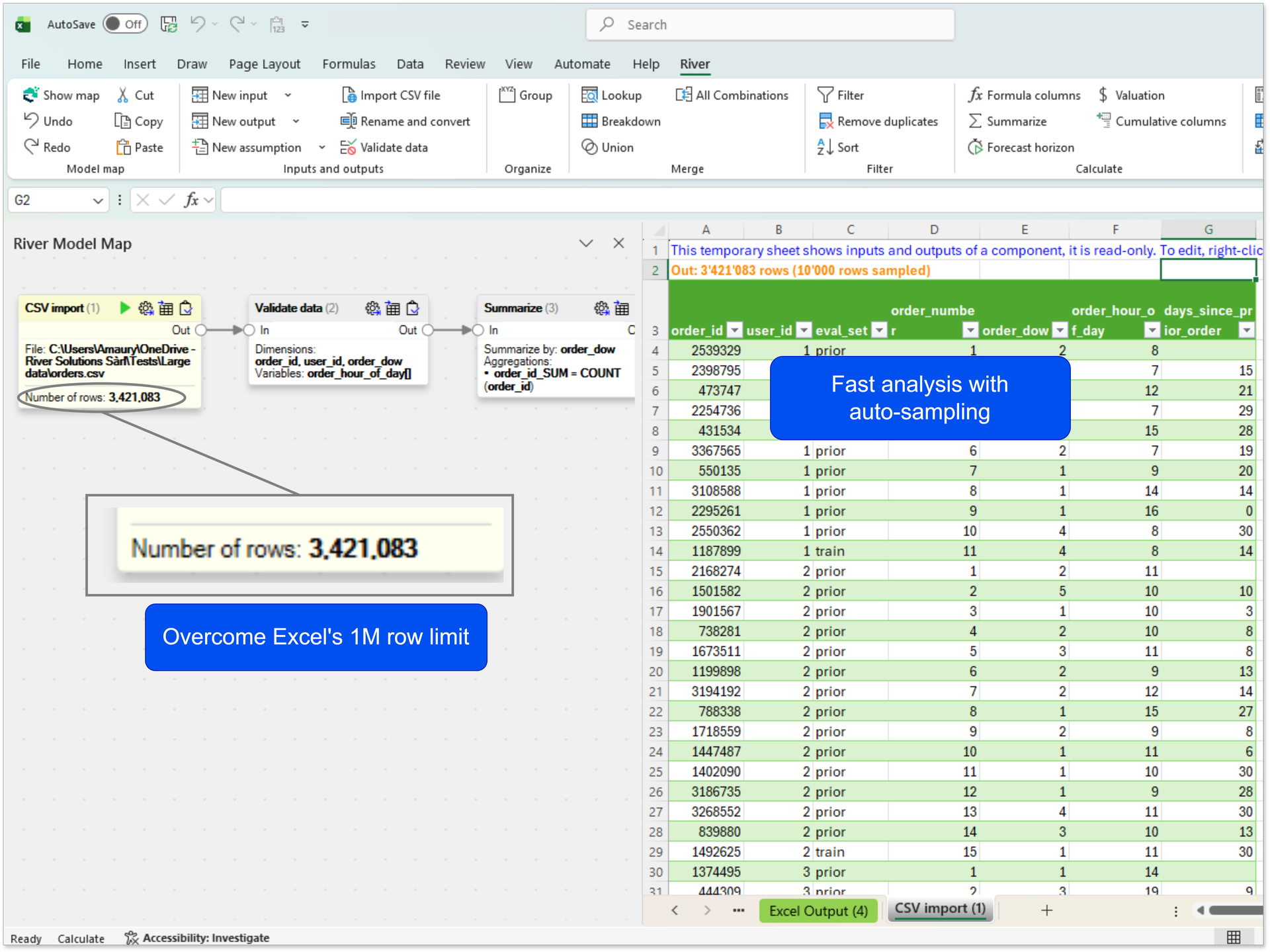Click the Sort button
This screenshot has height=952, width=1270.
[x=839, y=147]
